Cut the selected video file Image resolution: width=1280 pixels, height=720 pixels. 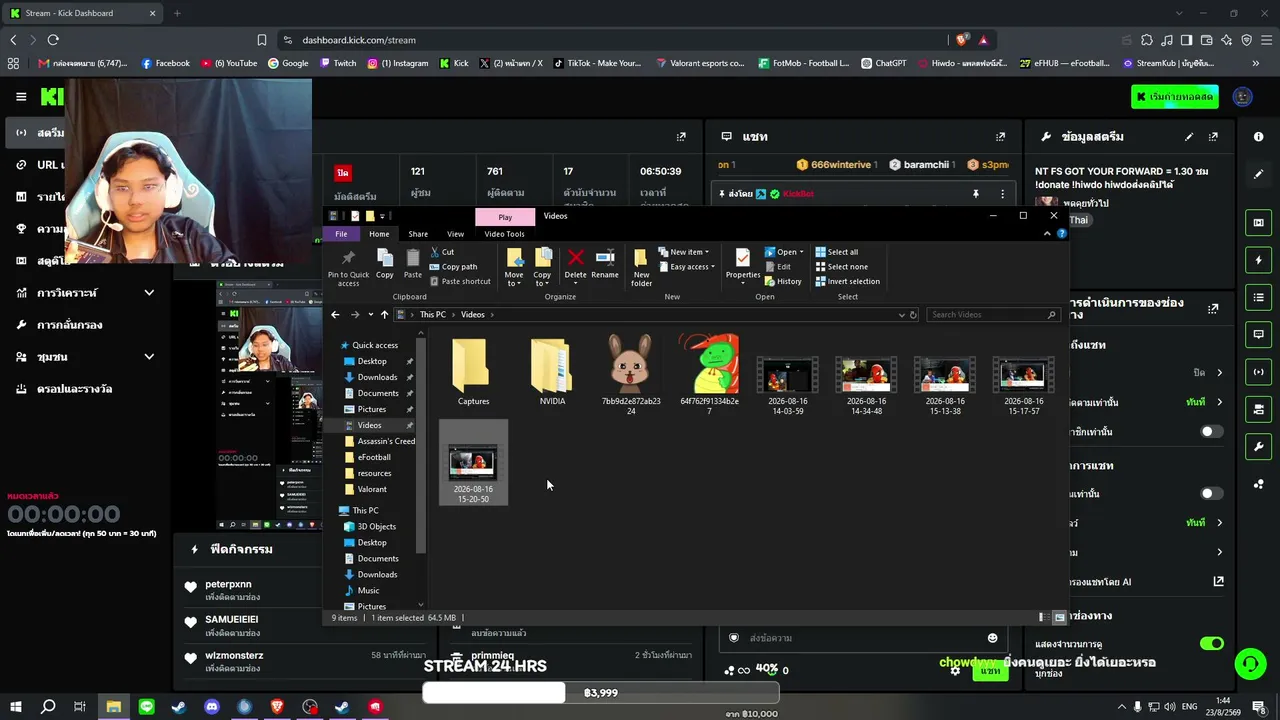point(442,252)
